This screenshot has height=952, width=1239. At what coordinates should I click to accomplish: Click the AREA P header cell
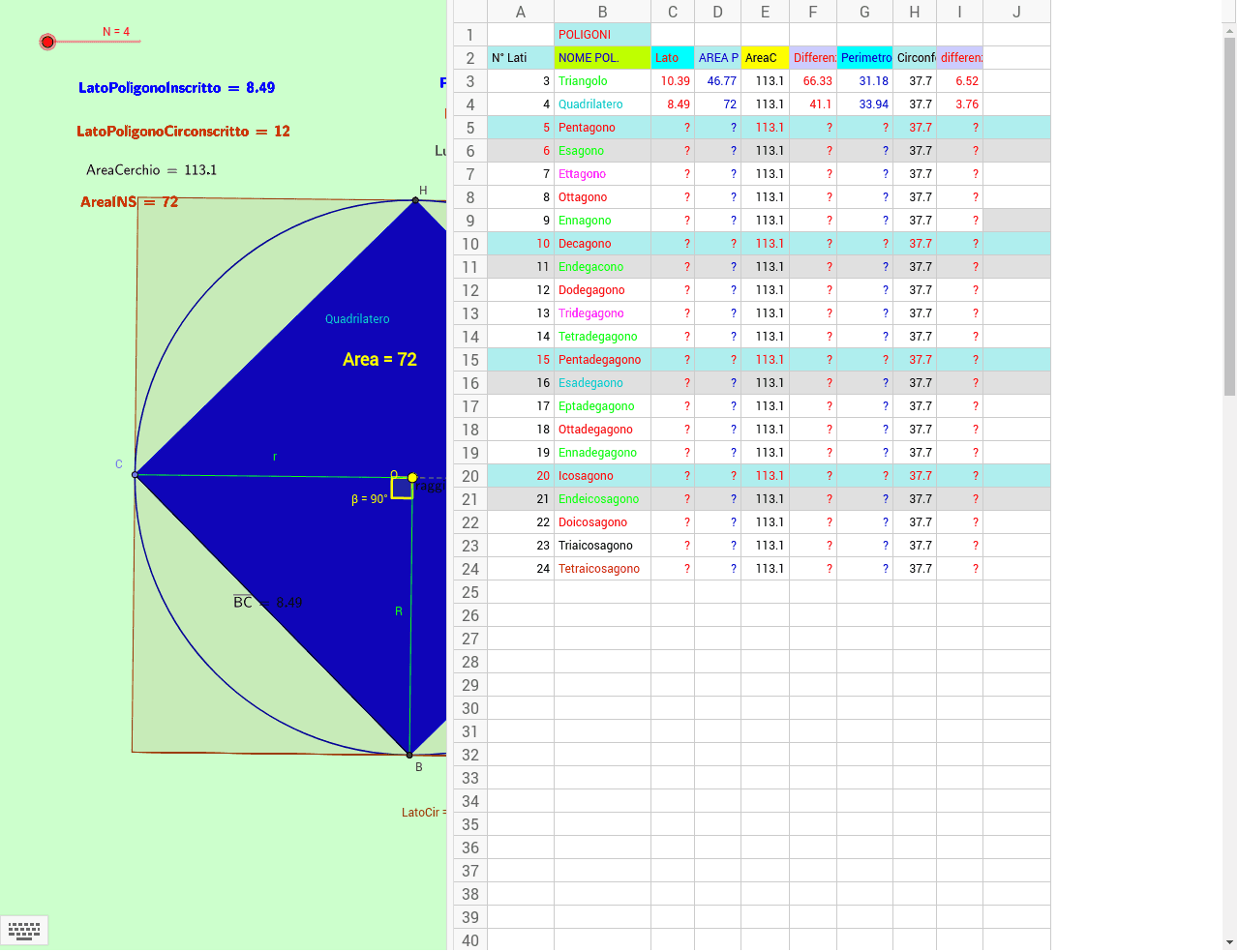pos(718,58)
